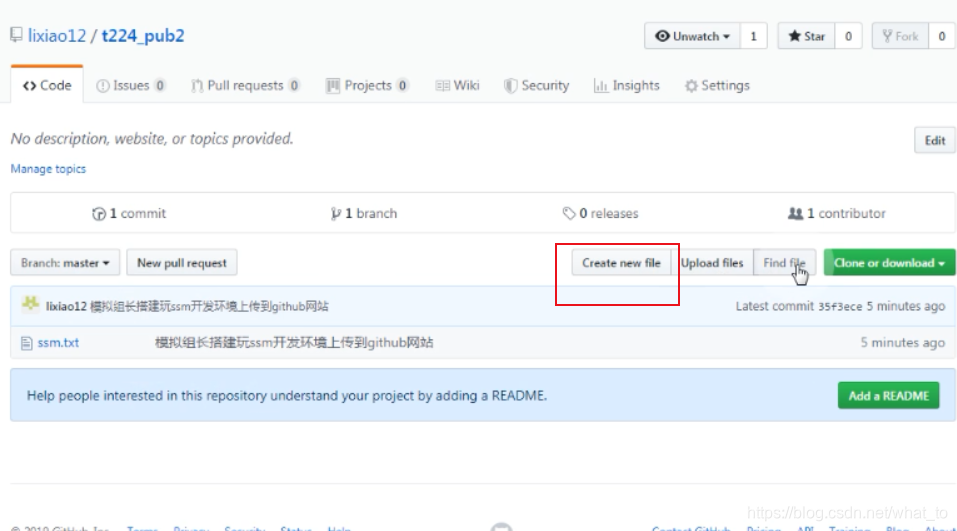Open the Unwatch dropdown button
This screenshot has height=531, width=957.
(x=692, y=36)
